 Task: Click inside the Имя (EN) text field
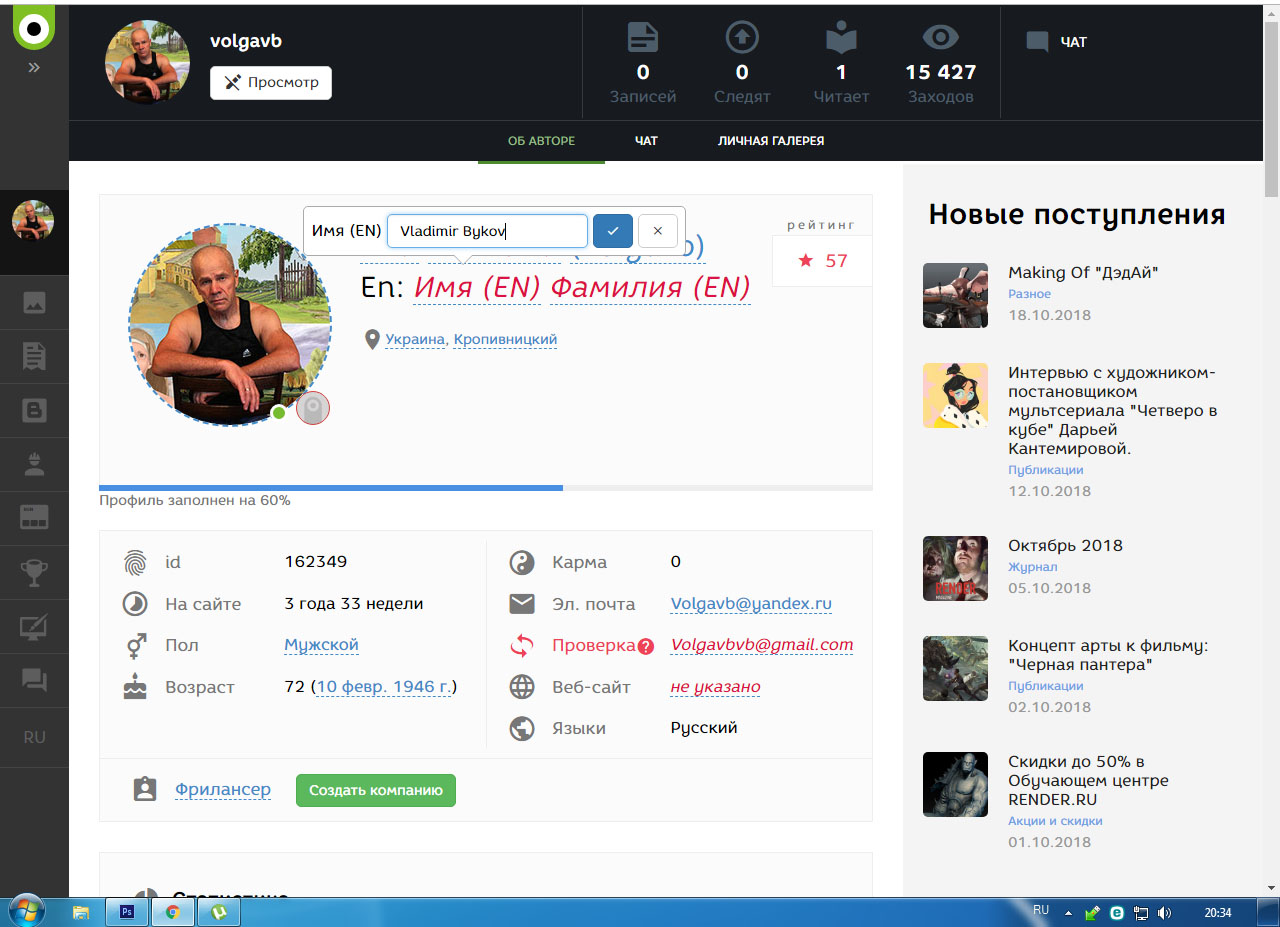pyautogui.click(x=487, y=231)
